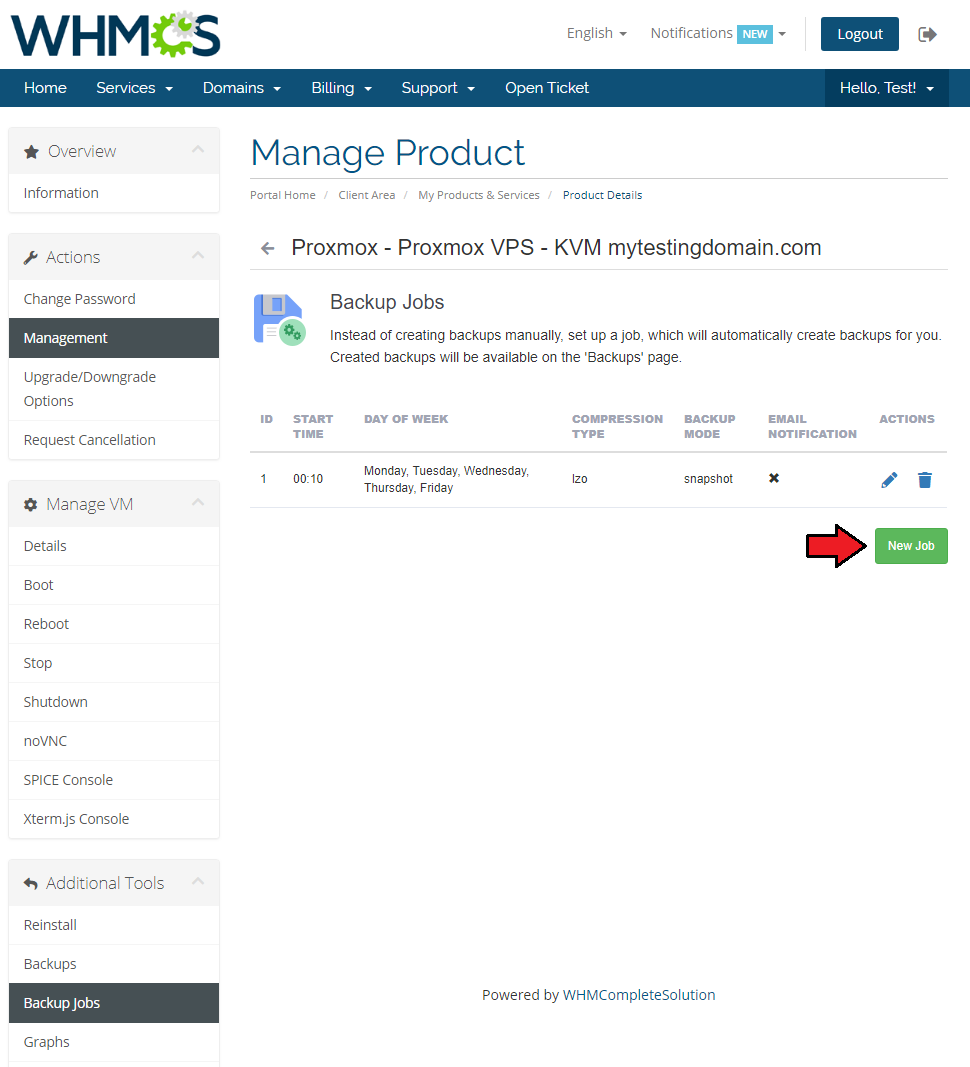970x1067 pixels.
Task: Click Reboot in Manage VM
Action: (114, 624)
